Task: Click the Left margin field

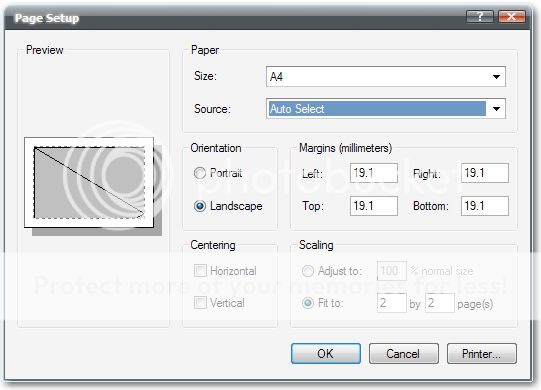Action: point(374,173)
